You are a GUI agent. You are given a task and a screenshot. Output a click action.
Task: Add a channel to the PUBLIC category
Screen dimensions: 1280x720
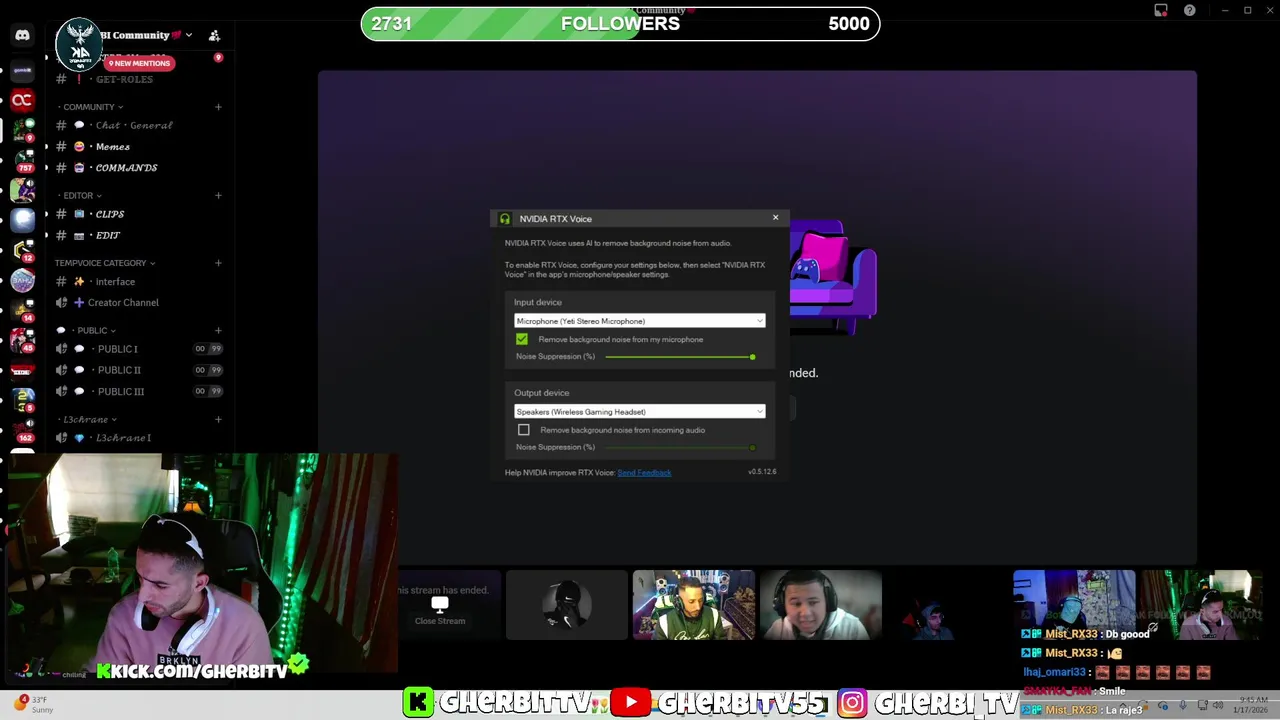click(218, 330)
